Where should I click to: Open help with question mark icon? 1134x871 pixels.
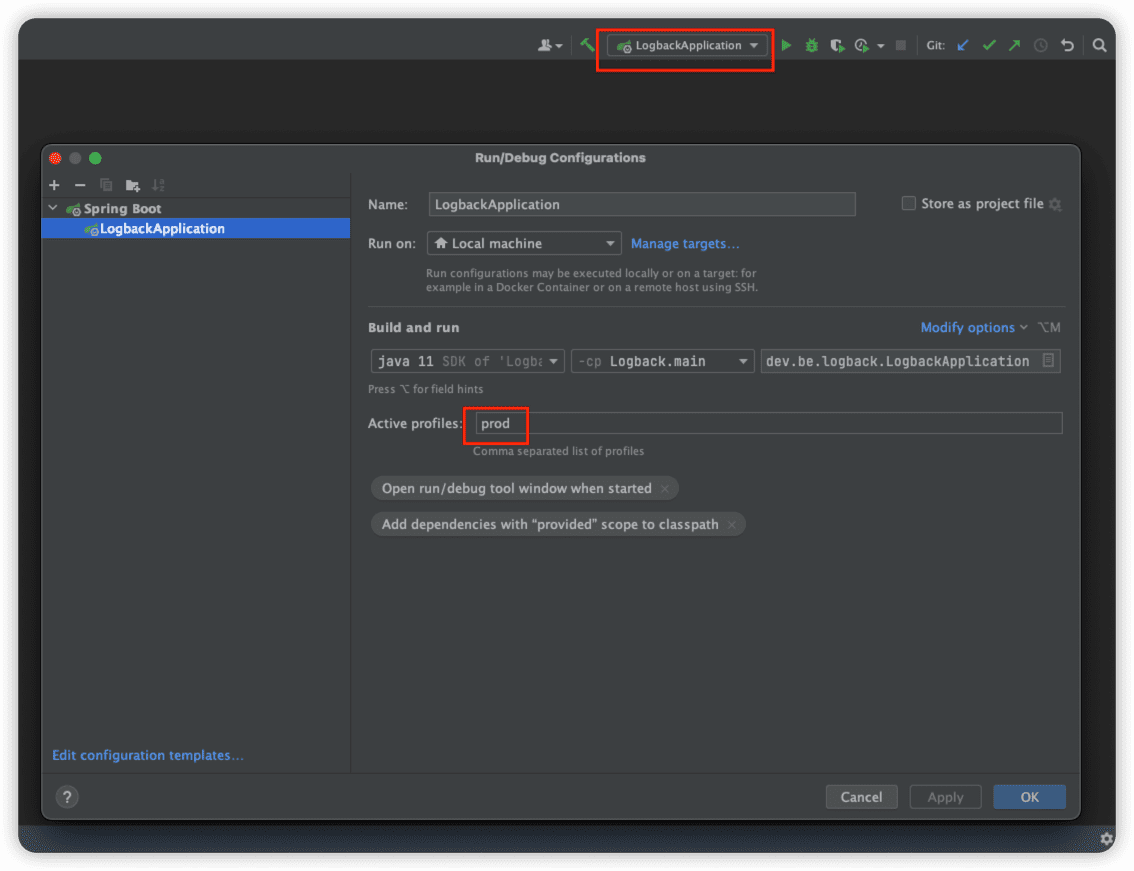pyautogui.click(x=66, y=797)
